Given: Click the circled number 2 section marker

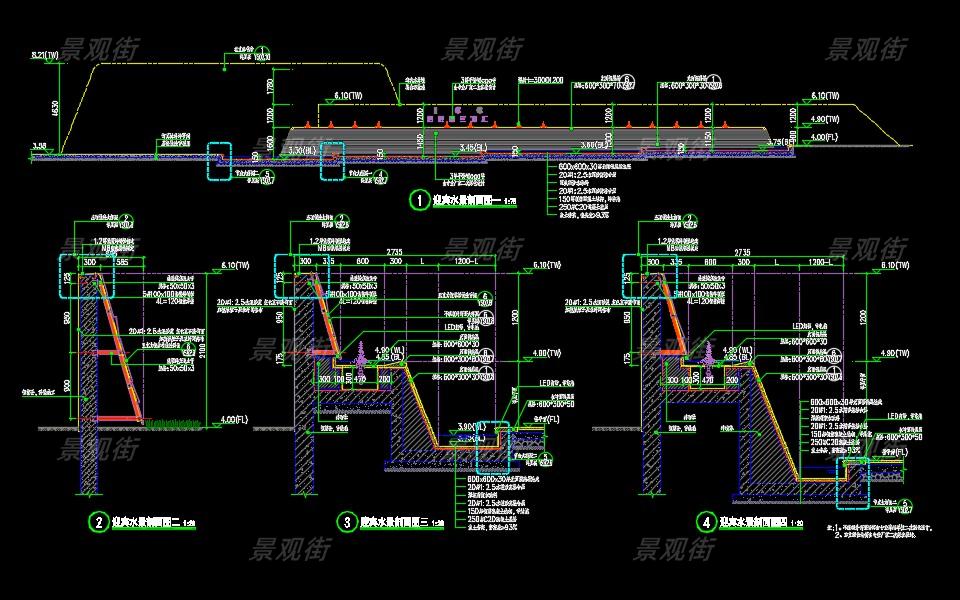Looking at the screenshot, I should tap(98, 521).
